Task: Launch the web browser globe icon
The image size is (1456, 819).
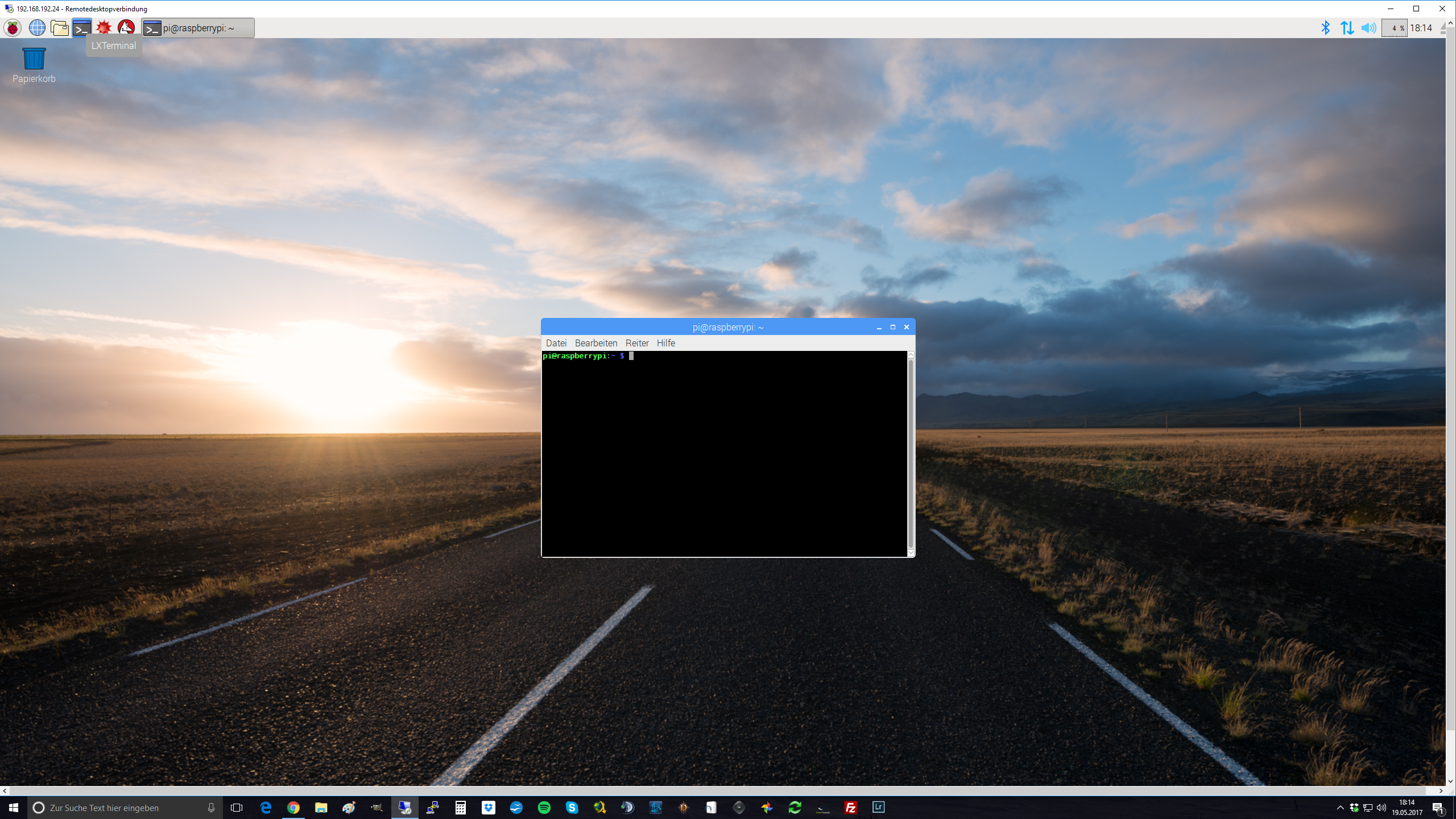Action: click(x=37, y=28)
